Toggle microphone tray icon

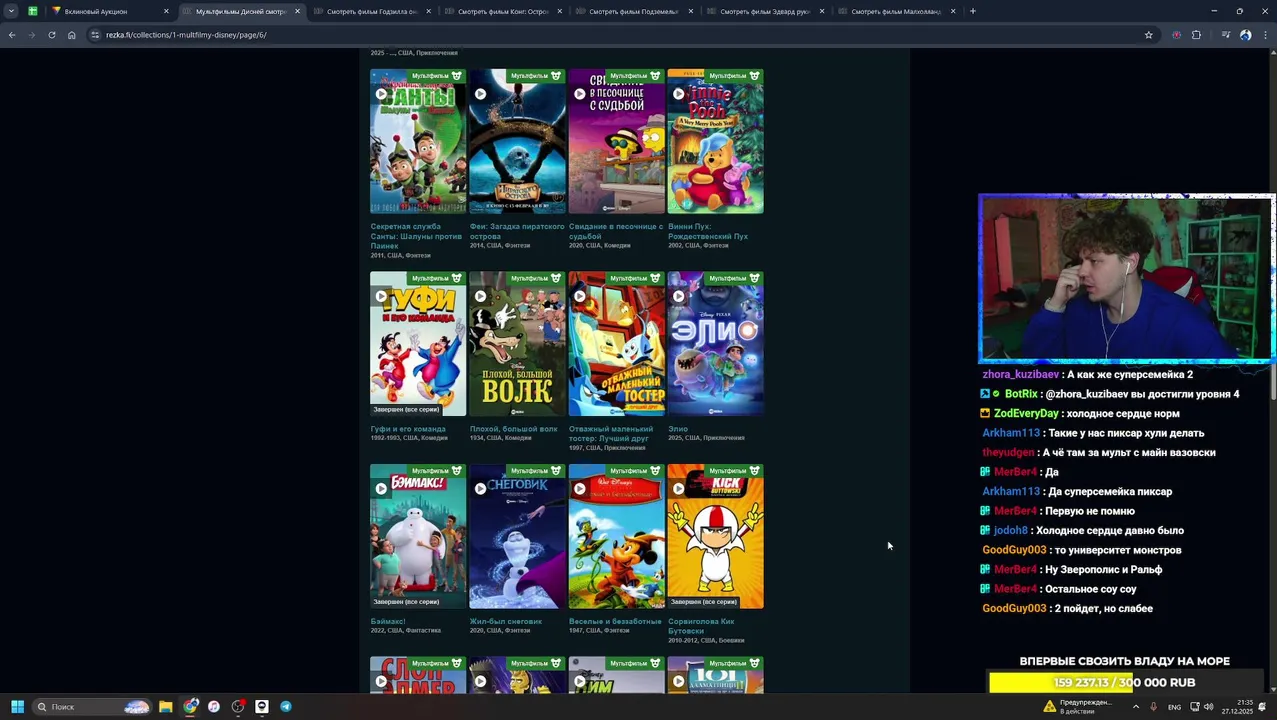(x=1153, y=706)
